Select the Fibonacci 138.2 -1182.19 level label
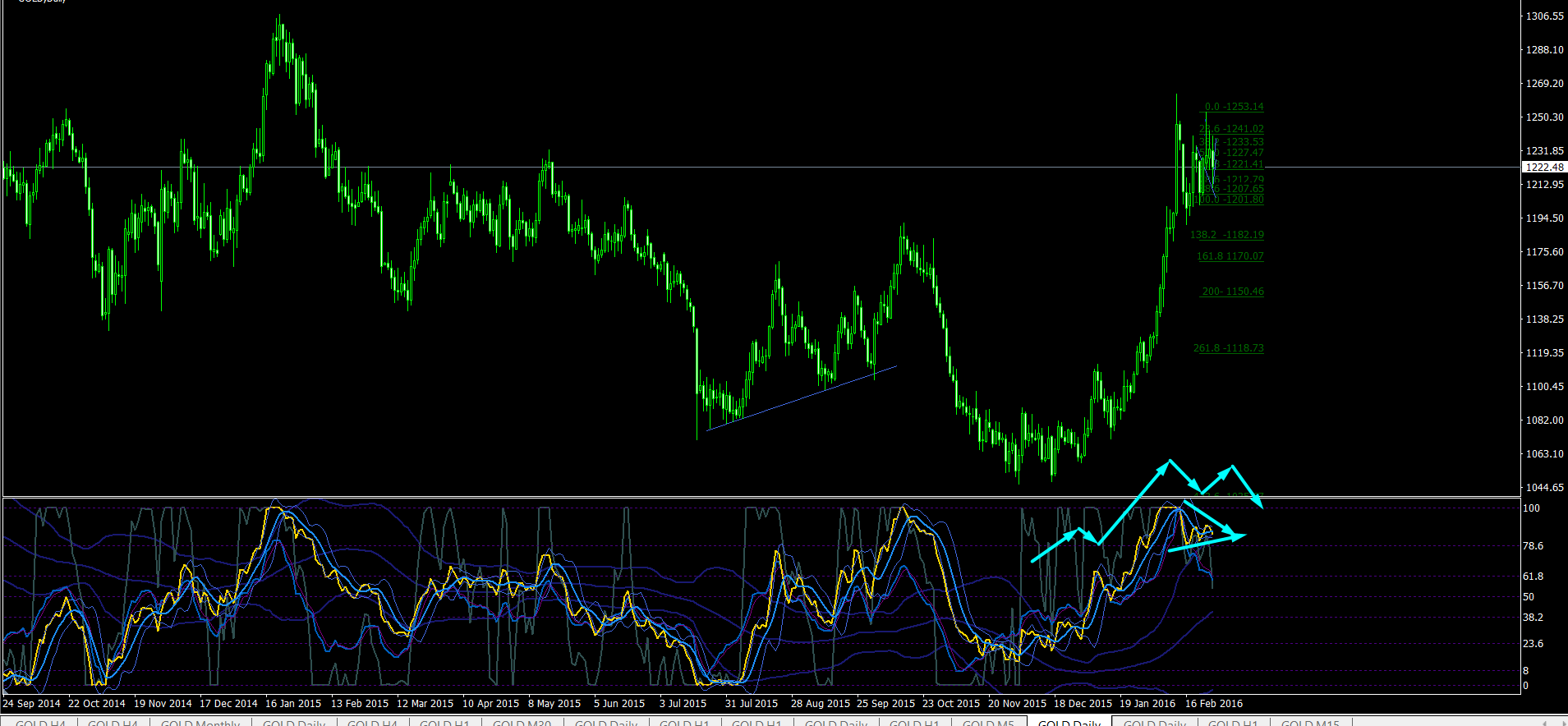This screenshot has height=726, width=1568. pyautogui.click(x=1227, y=235)
